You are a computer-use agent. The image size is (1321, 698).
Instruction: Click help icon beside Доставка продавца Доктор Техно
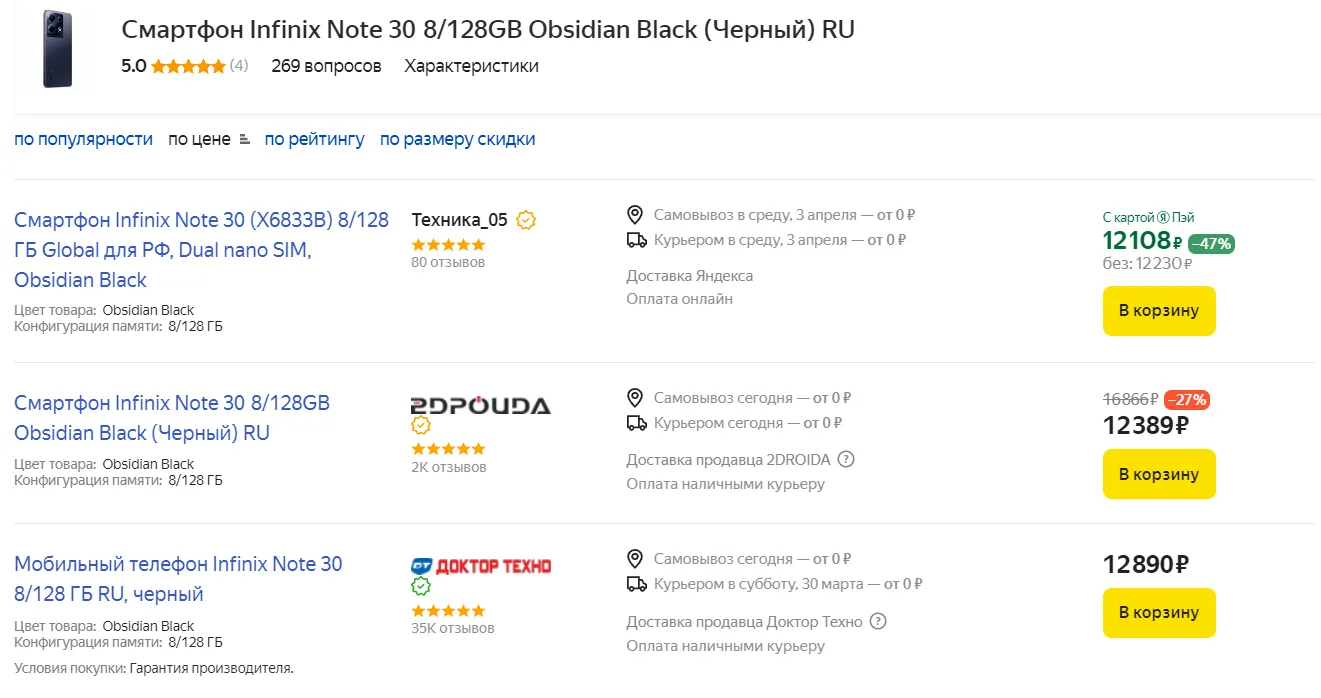pyautogui.click(x=878, y=622)
